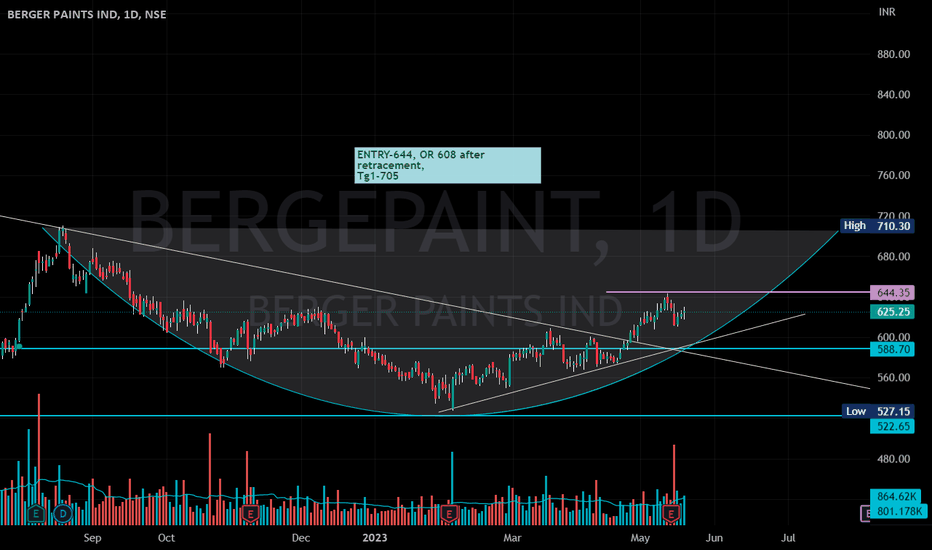Select the ENTRY-644 text note box
The image size is (932, 550).
point(448,165)
